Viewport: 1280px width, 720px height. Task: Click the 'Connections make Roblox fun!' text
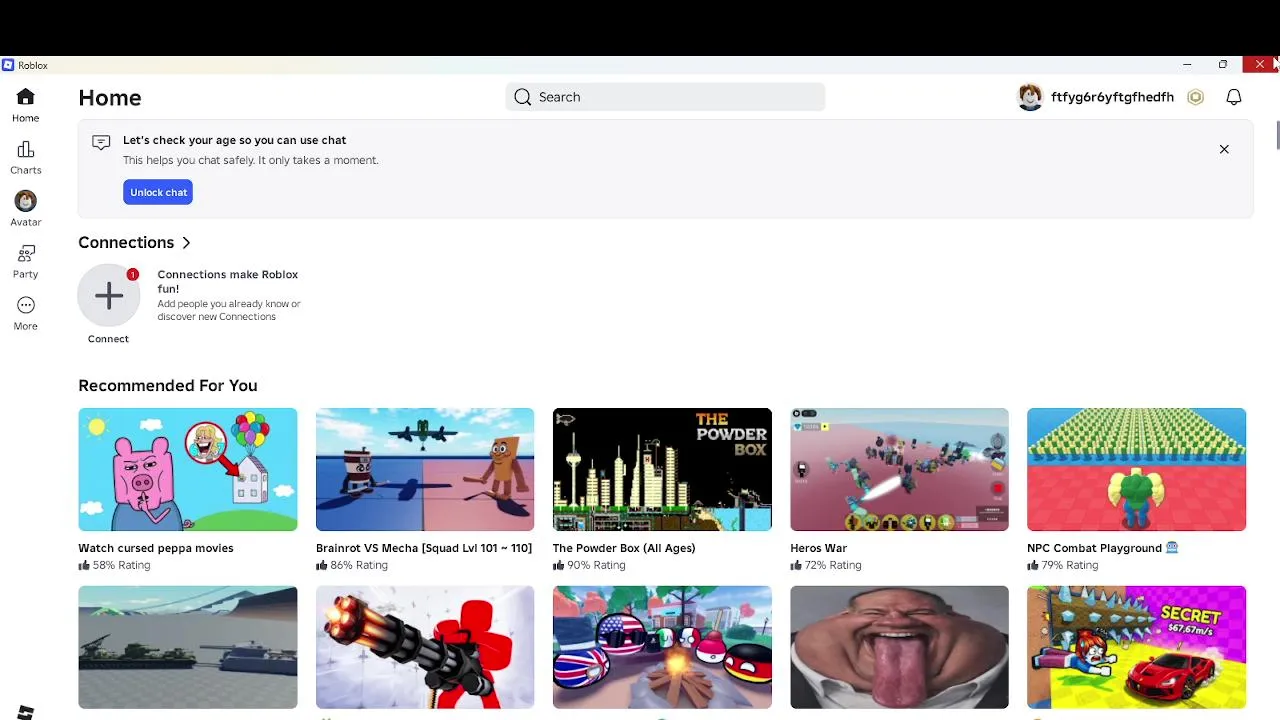227,281
